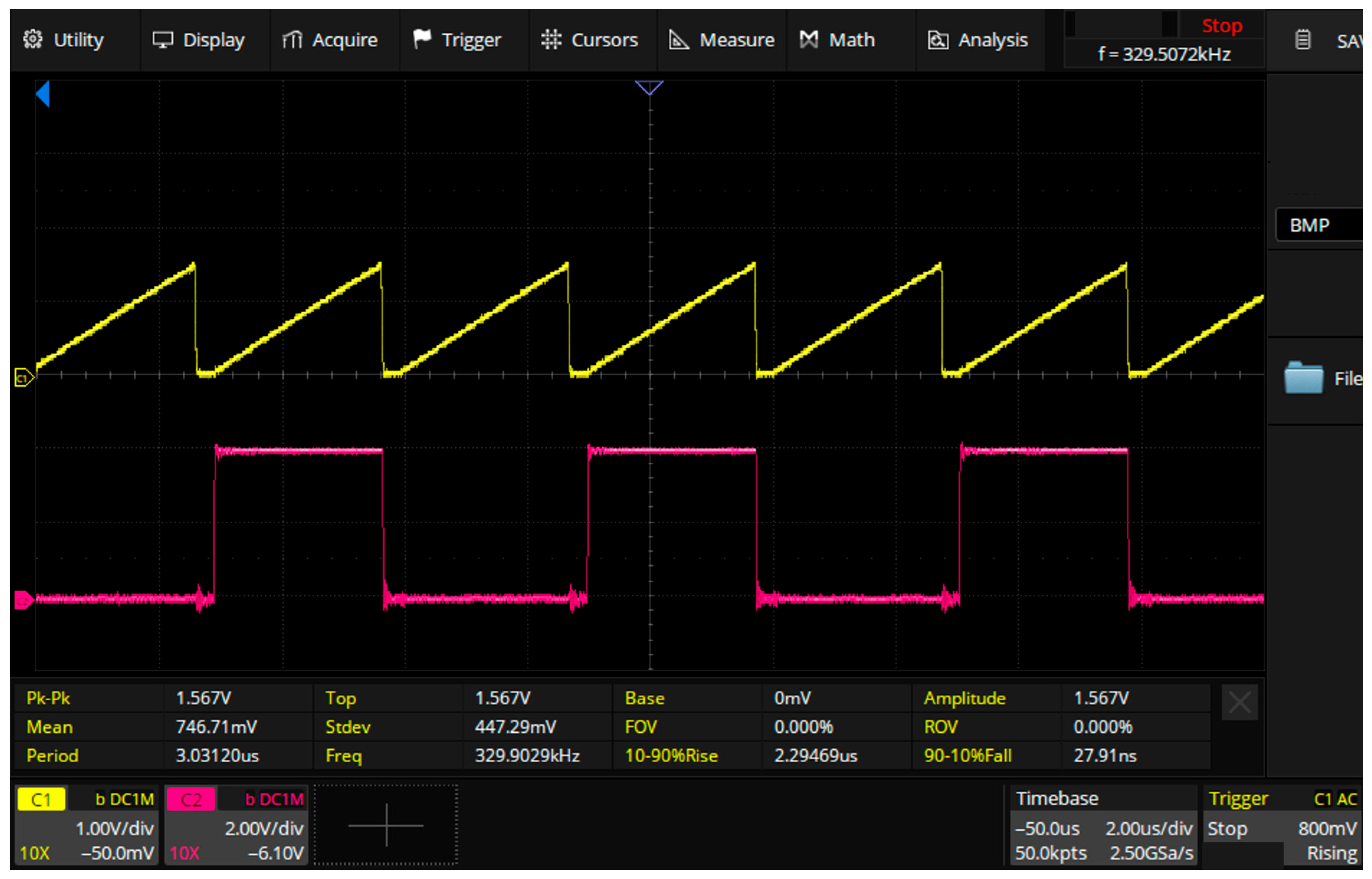The image size is (1372, 879).
Task: Click the blue trigger delay arrow
Action: point(43,94)
